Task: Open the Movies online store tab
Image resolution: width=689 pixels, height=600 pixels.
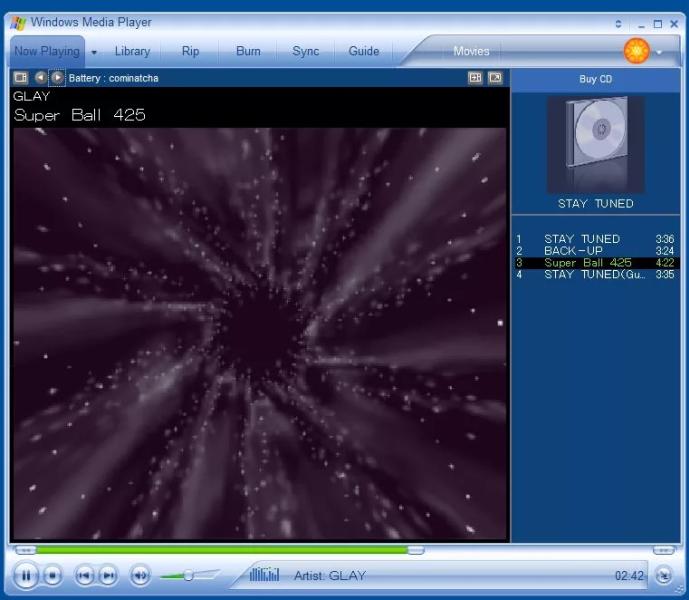Action: [471, 51]
